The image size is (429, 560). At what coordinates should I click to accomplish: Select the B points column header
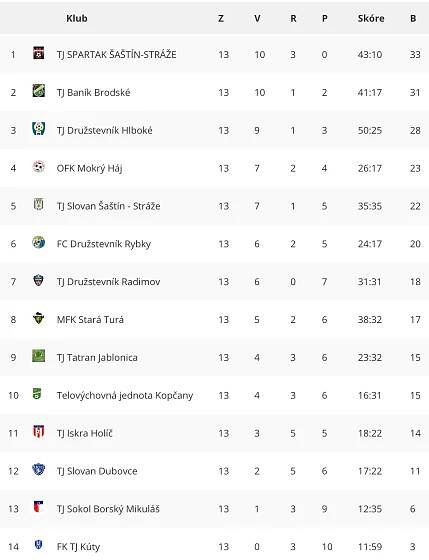(413, 18)
